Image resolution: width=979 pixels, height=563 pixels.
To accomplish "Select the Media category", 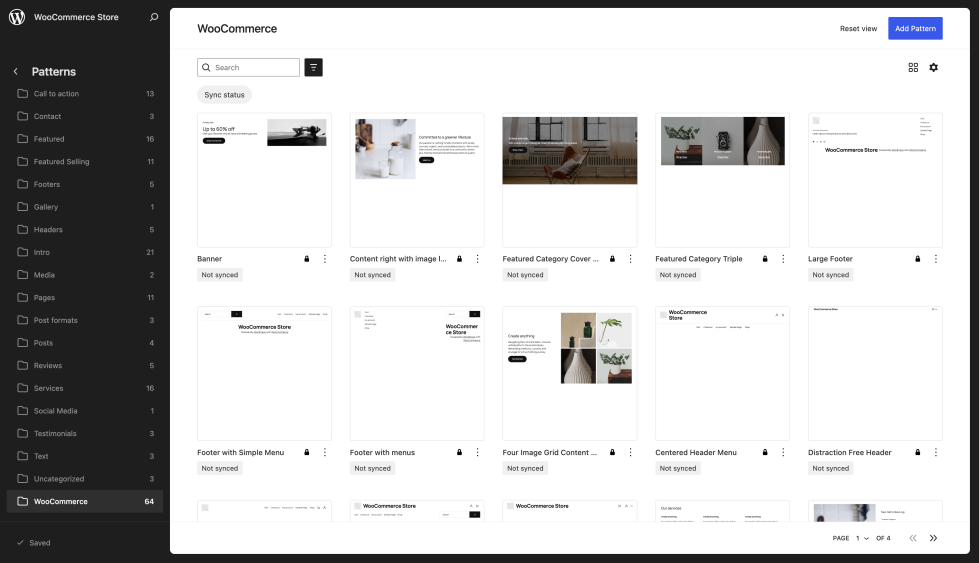I will tap(85, 275).
